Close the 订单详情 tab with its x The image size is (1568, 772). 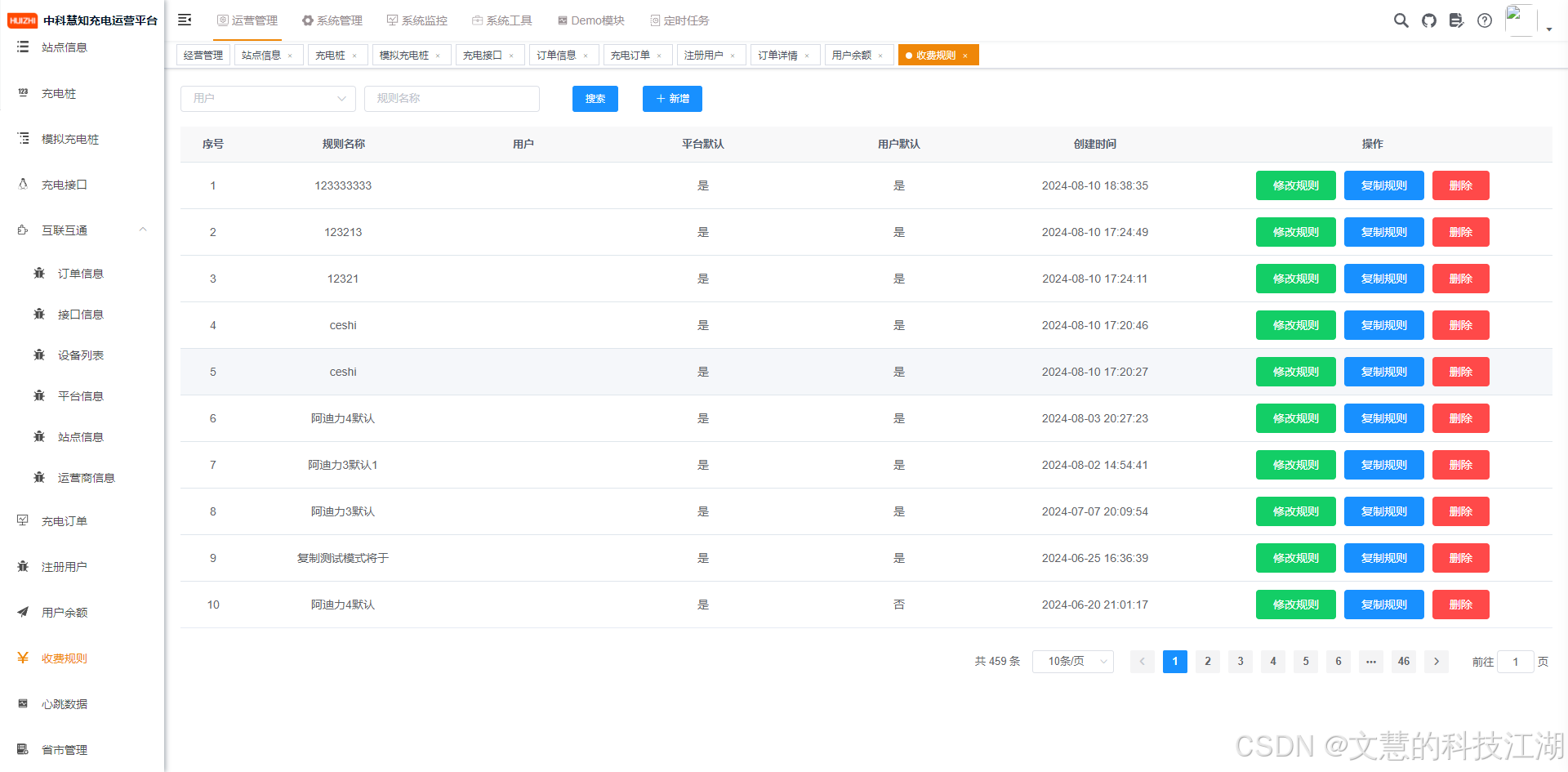pyautogui.click(x=807, y=56)
